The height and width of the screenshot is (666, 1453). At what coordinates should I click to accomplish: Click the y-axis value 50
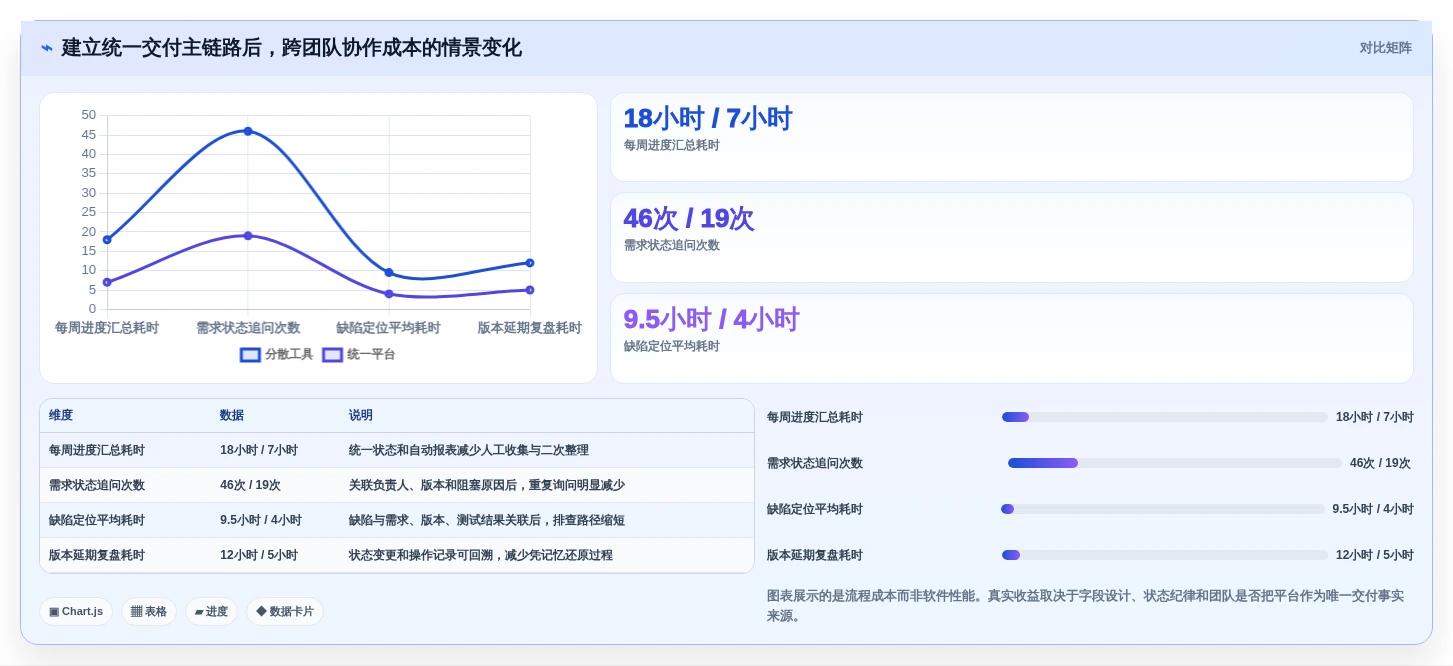tap(89, 115)
